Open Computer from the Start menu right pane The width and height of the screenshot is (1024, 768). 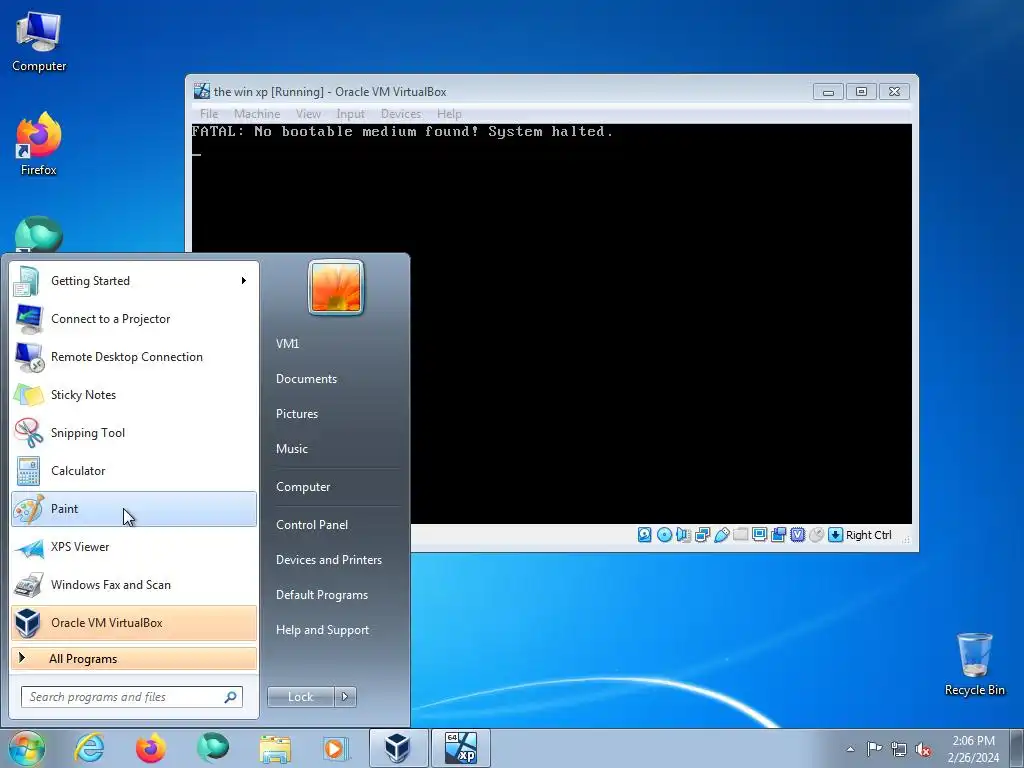pyautogui.click(x=303, y=487)
